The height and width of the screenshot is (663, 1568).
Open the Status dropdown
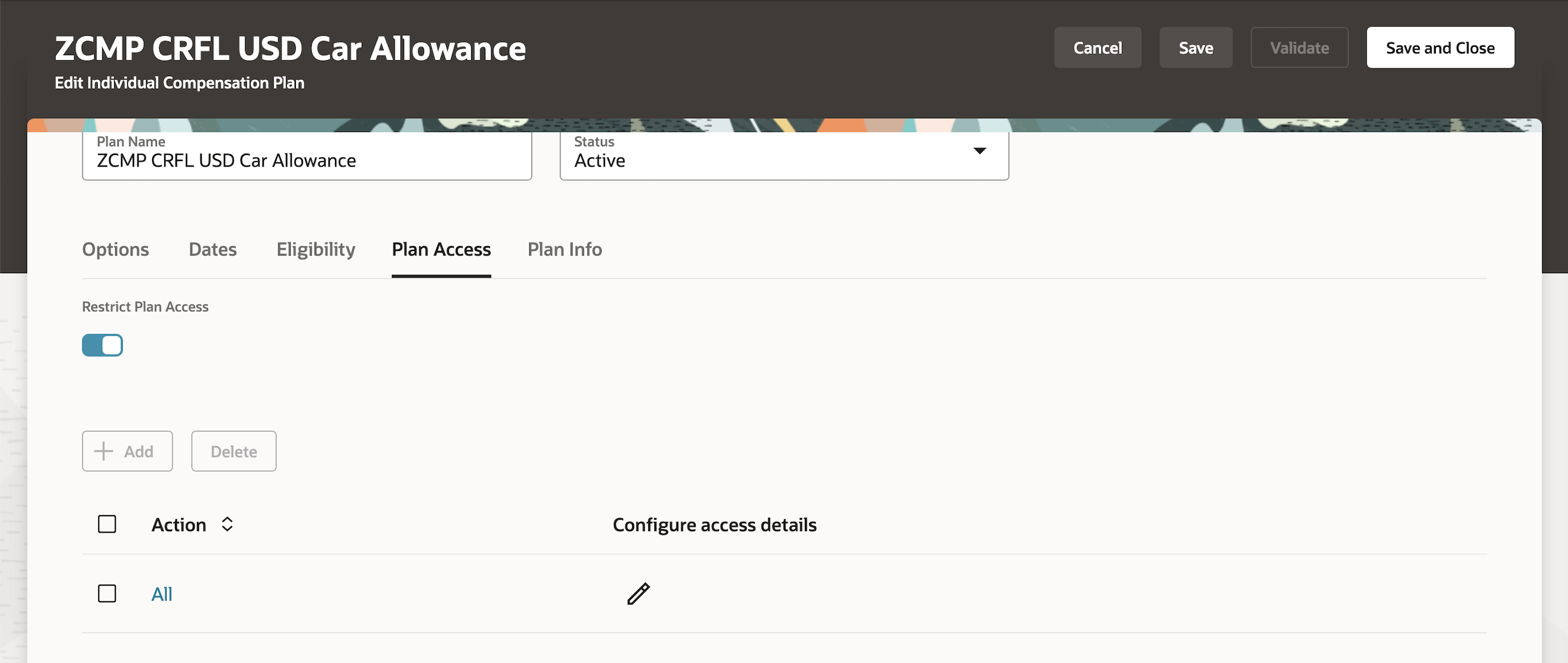(784, 156)
